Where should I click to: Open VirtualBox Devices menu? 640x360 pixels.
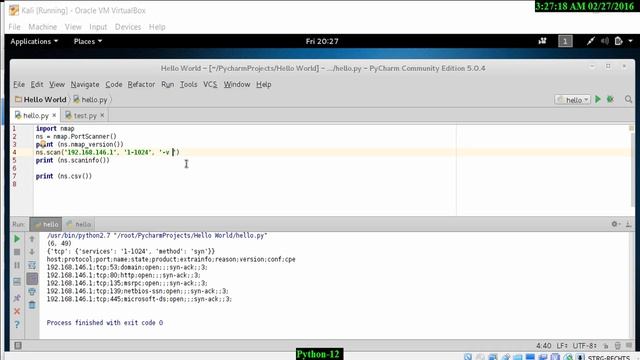(128, 27)
